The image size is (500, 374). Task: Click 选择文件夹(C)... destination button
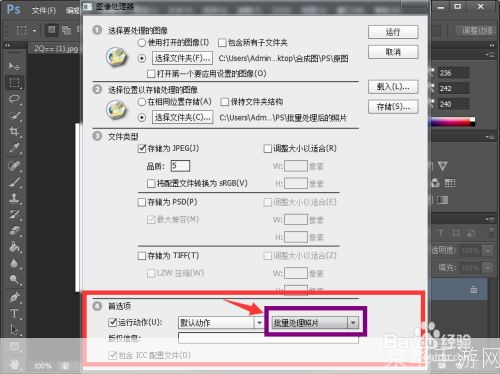pos(182,117)
